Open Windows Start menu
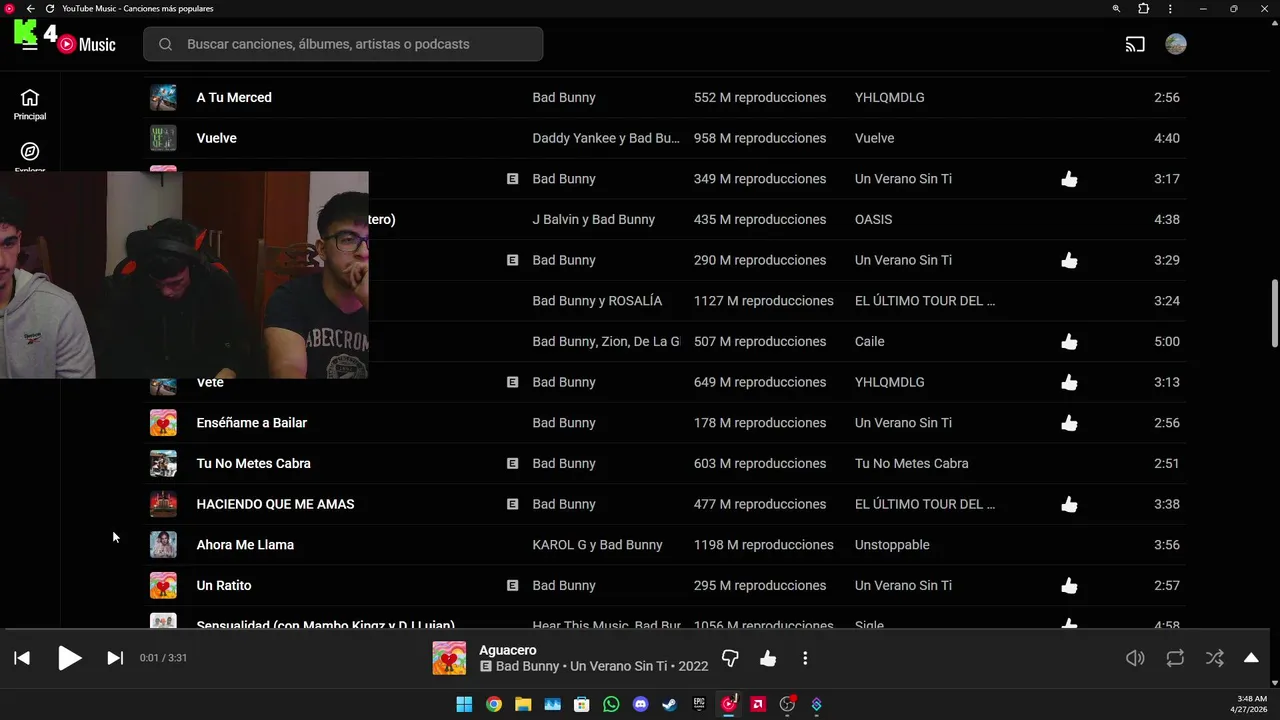This screenshot has height=720, width=1280. pos(464,704)
